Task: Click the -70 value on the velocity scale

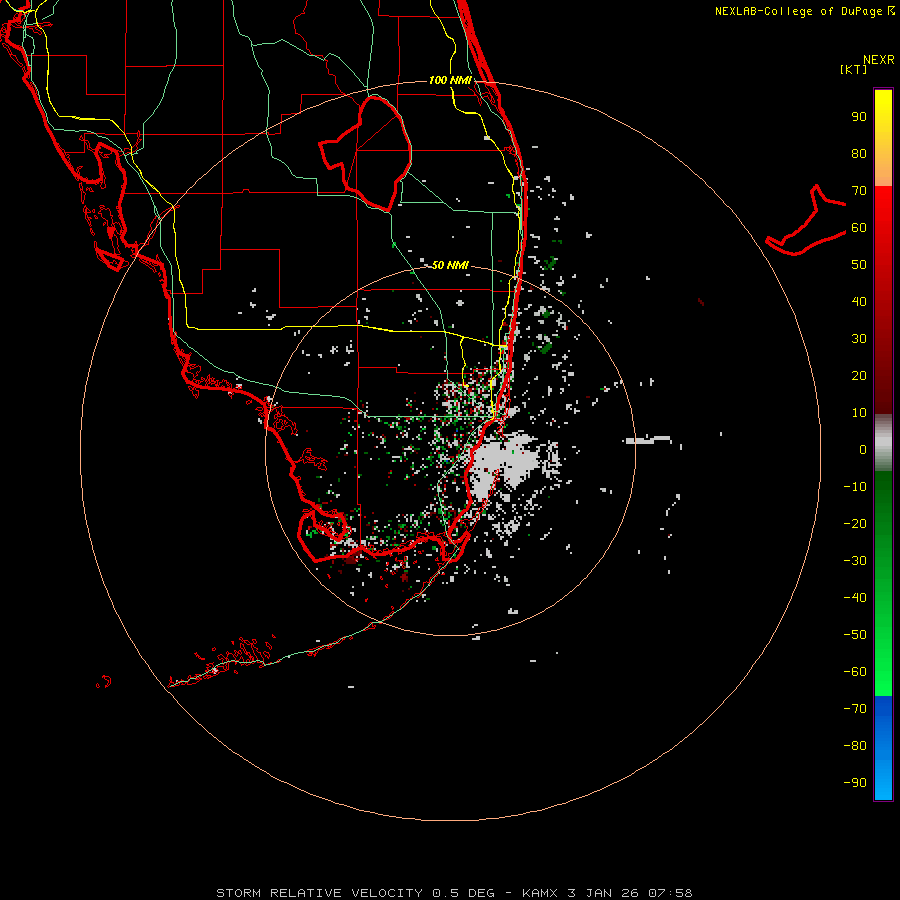Action: (x=855, y=709)
